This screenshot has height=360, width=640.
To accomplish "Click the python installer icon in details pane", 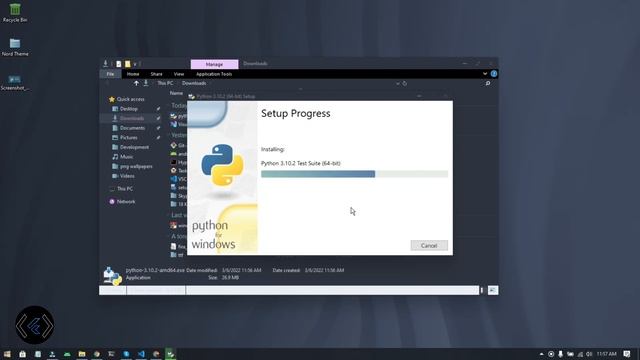I will [112, 275].
